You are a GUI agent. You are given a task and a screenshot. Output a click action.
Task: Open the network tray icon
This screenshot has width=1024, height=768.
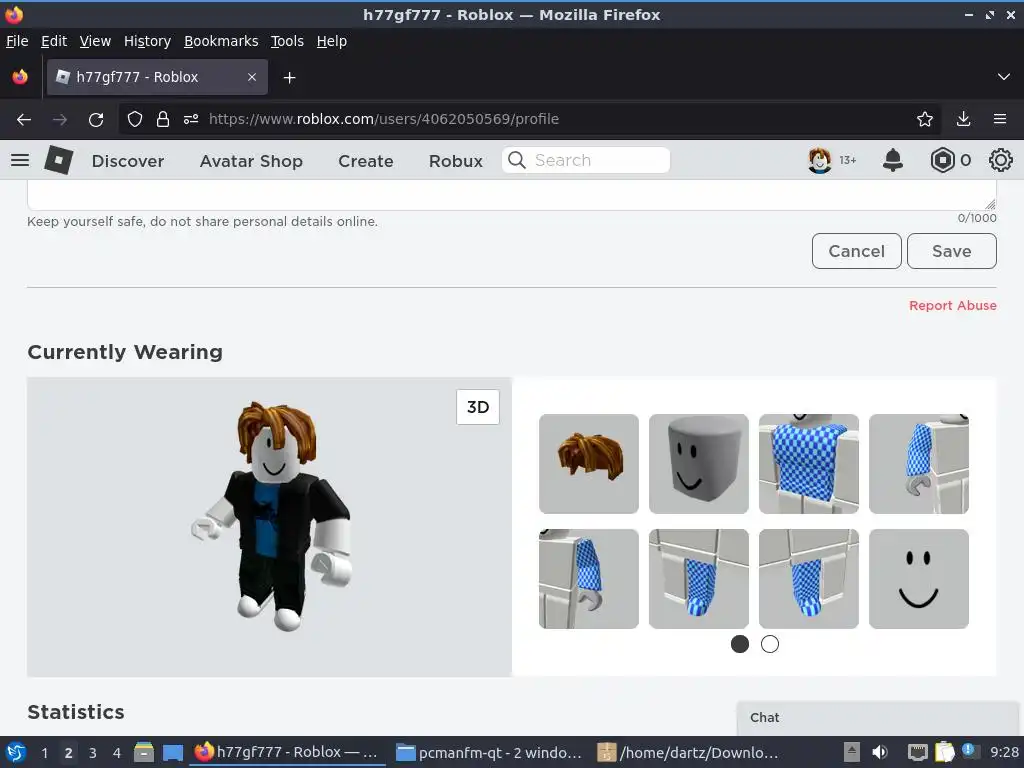918,752
